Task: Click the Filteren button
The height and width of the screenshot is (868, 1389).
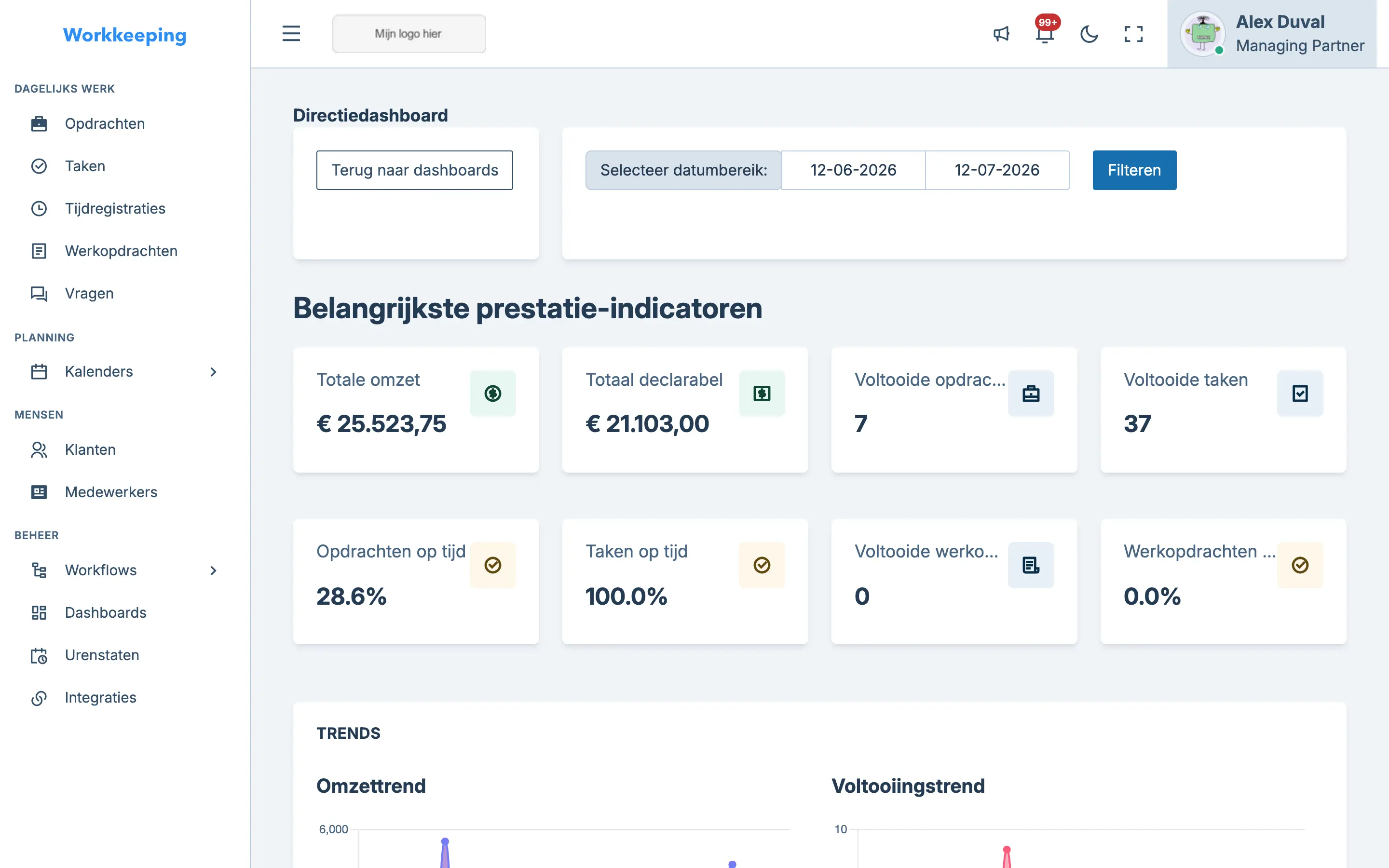Action: 1134,170
